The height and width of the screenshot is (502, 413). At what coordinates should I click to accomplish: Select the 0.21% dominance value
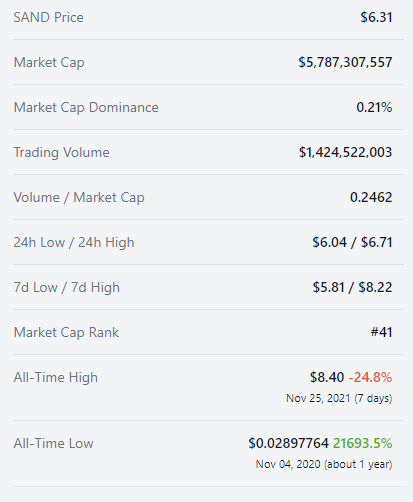374,107
